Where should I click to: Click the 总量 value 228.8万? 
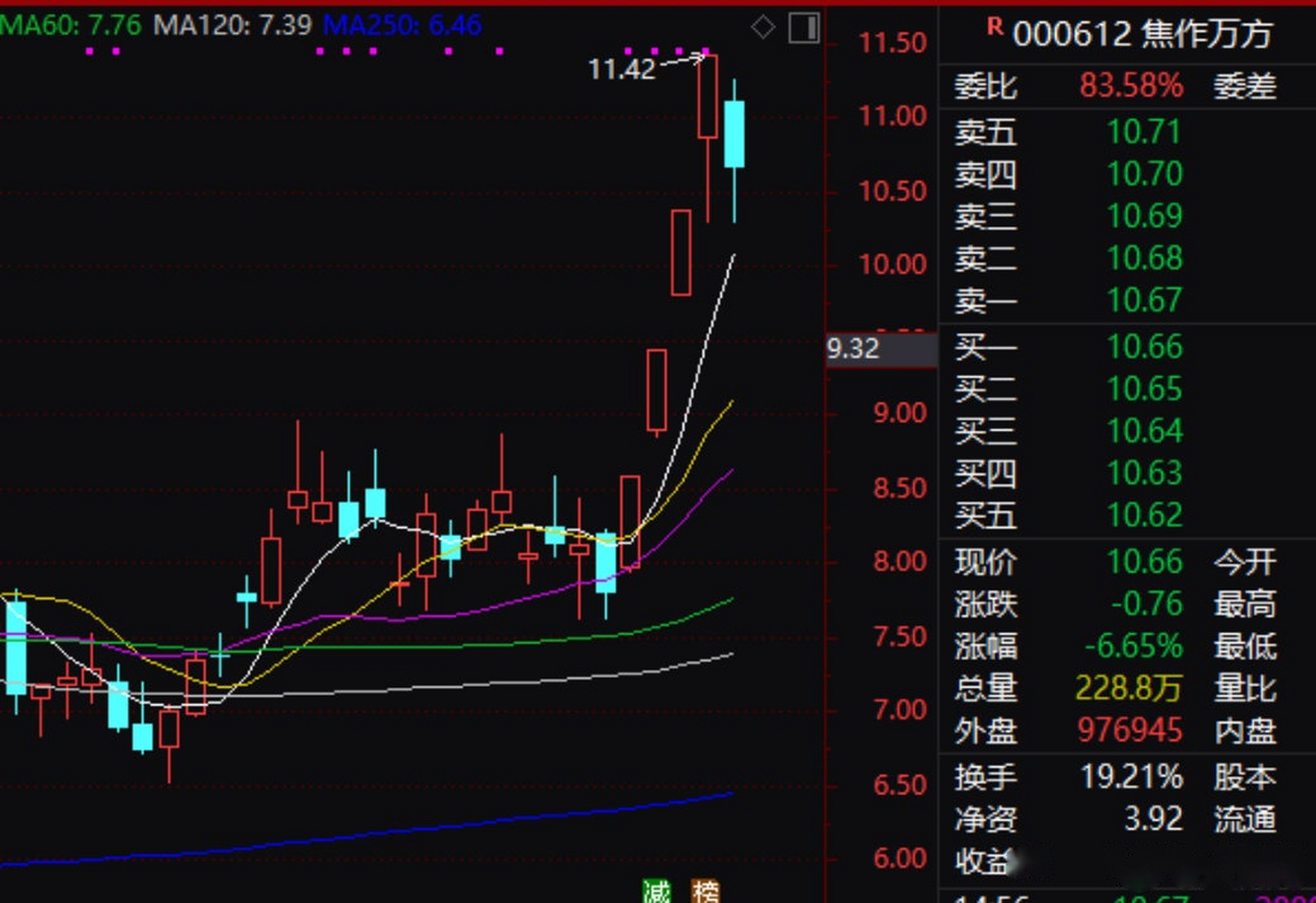[x=1128, y=688]
